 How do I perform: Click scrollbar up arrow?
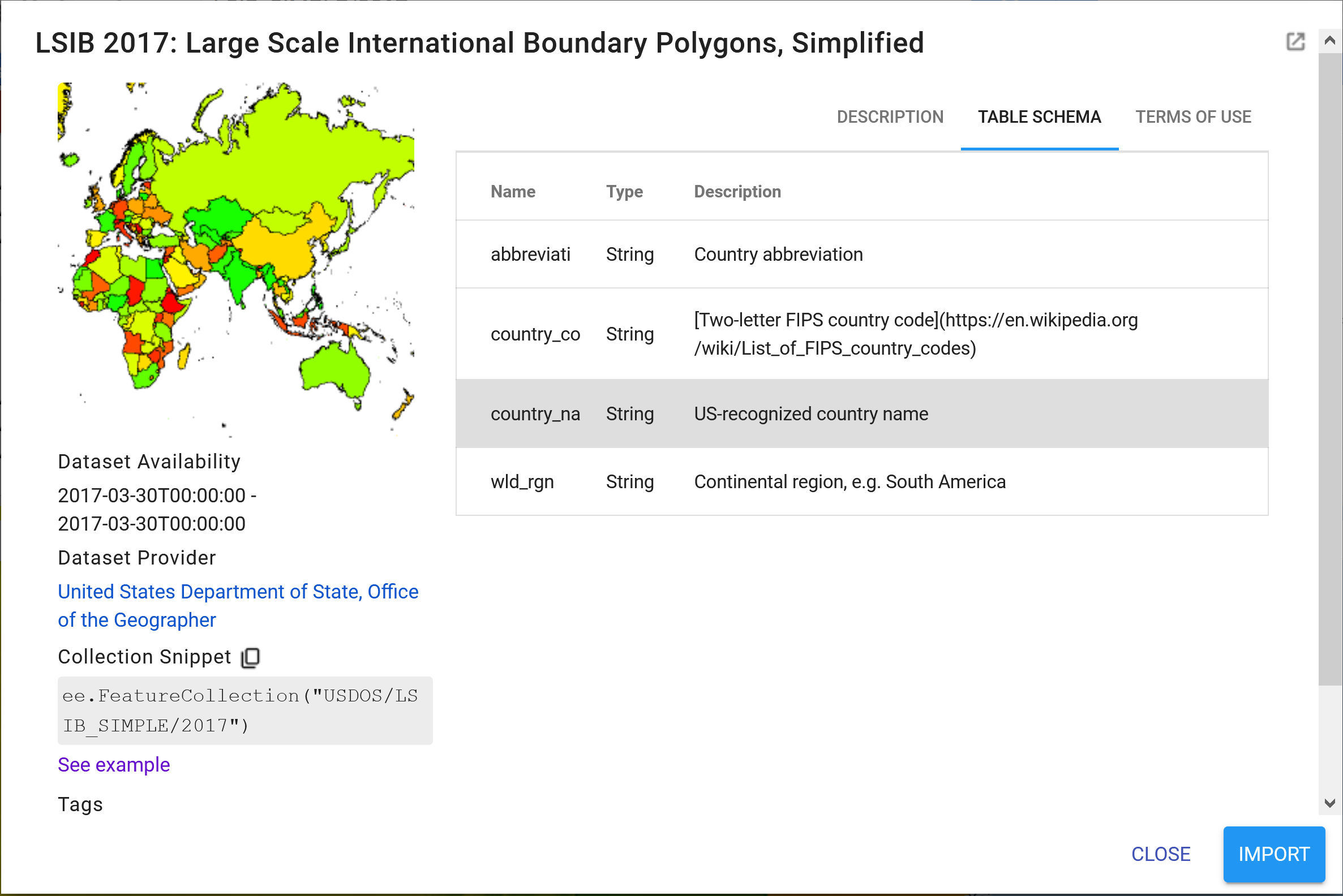1330,41
